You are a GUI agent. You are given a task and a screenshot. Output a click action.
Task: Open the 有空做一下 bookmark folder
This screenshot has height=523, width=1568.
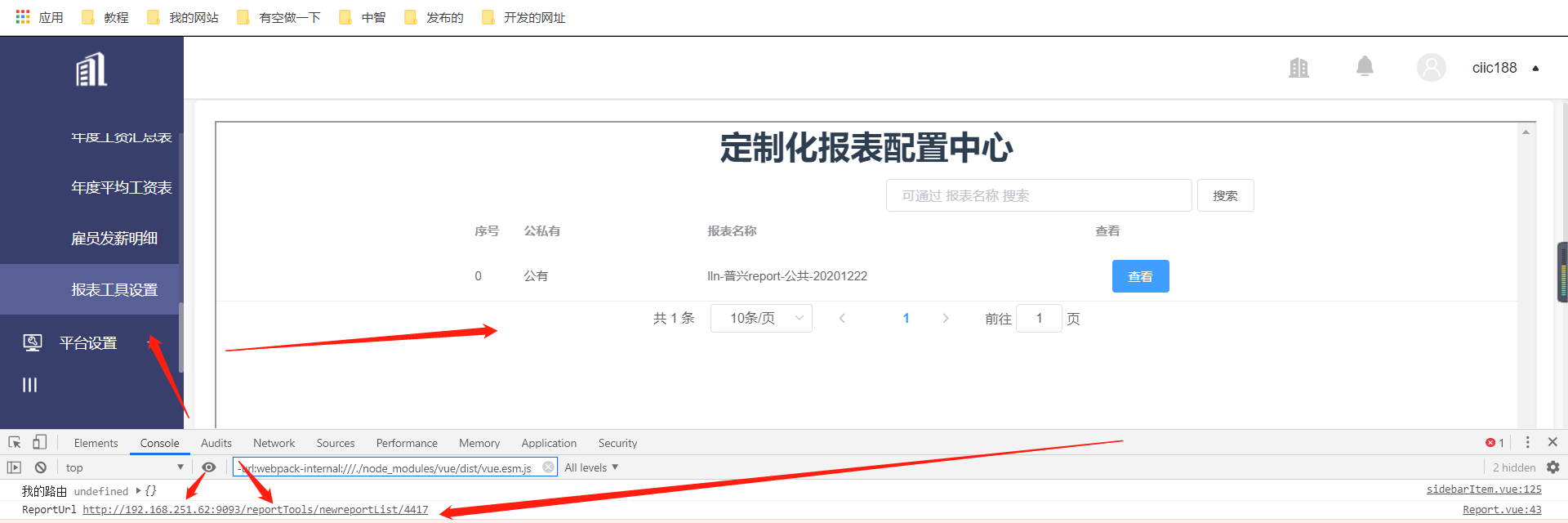click(x=278, y=17)
